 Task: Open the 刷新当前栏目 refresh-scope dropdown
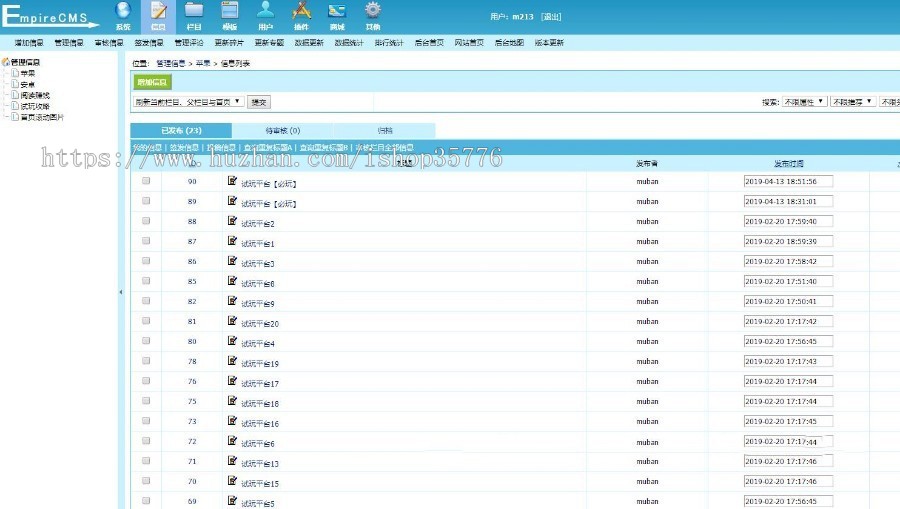click(189, 102)
